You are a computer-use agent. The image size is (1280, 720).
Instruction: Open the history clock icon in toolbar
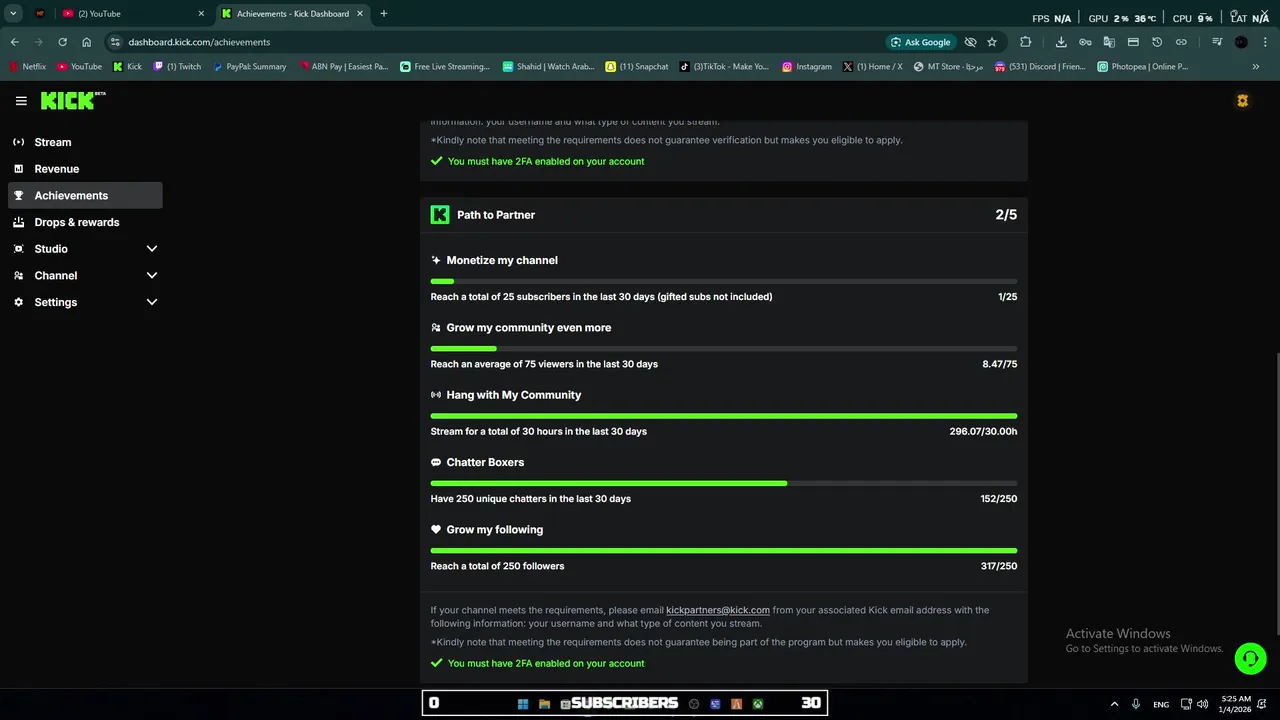(1157, 42)
